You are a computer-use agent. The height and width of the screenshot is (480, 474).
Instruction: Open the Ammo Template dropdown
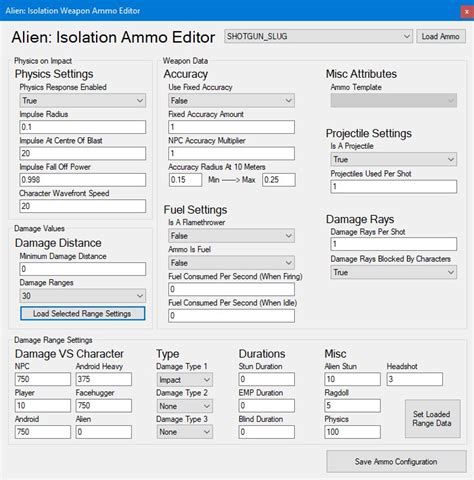point(394,100)
